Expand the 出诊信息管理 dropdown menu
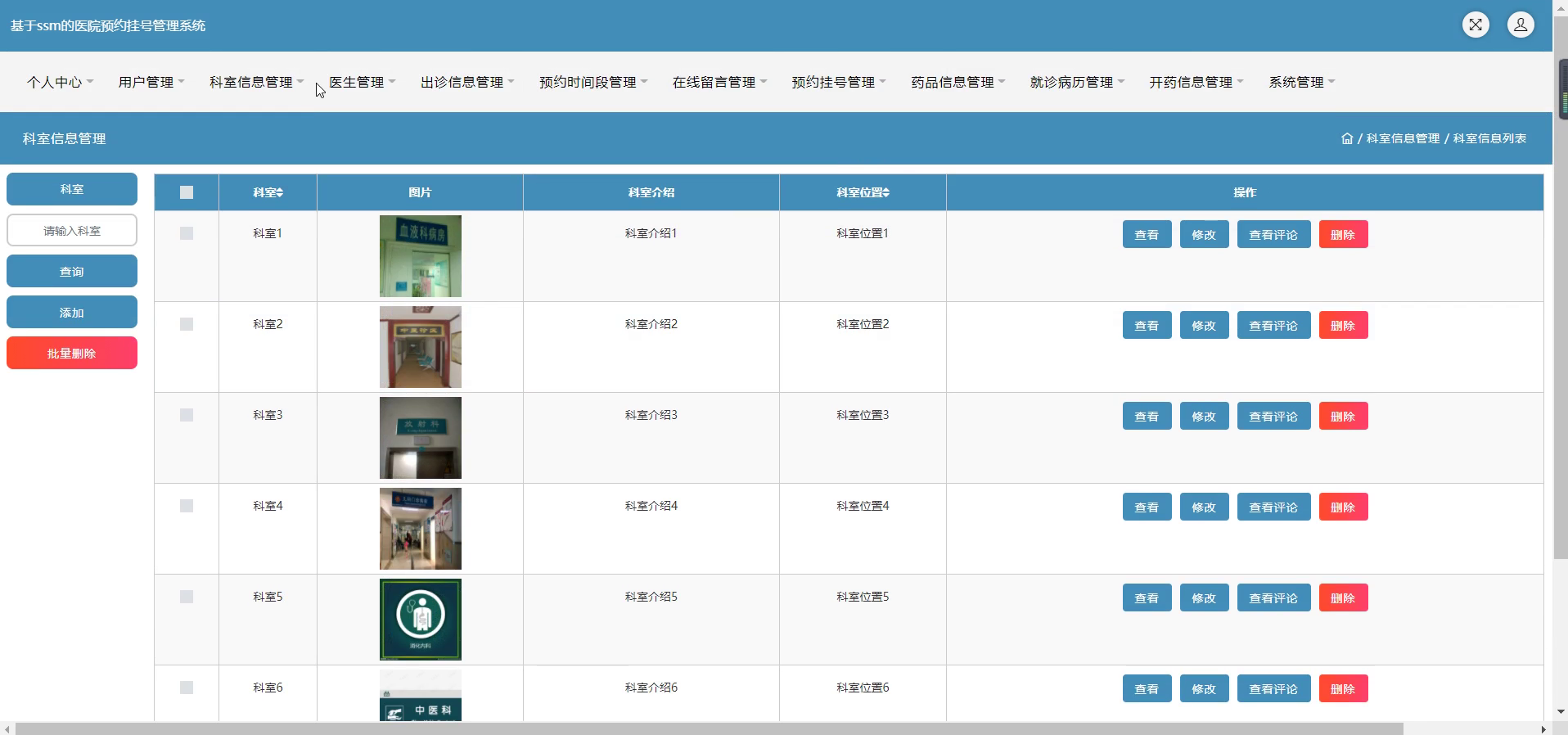This screenshot has width=1568, height=735. tap(467, 82)
